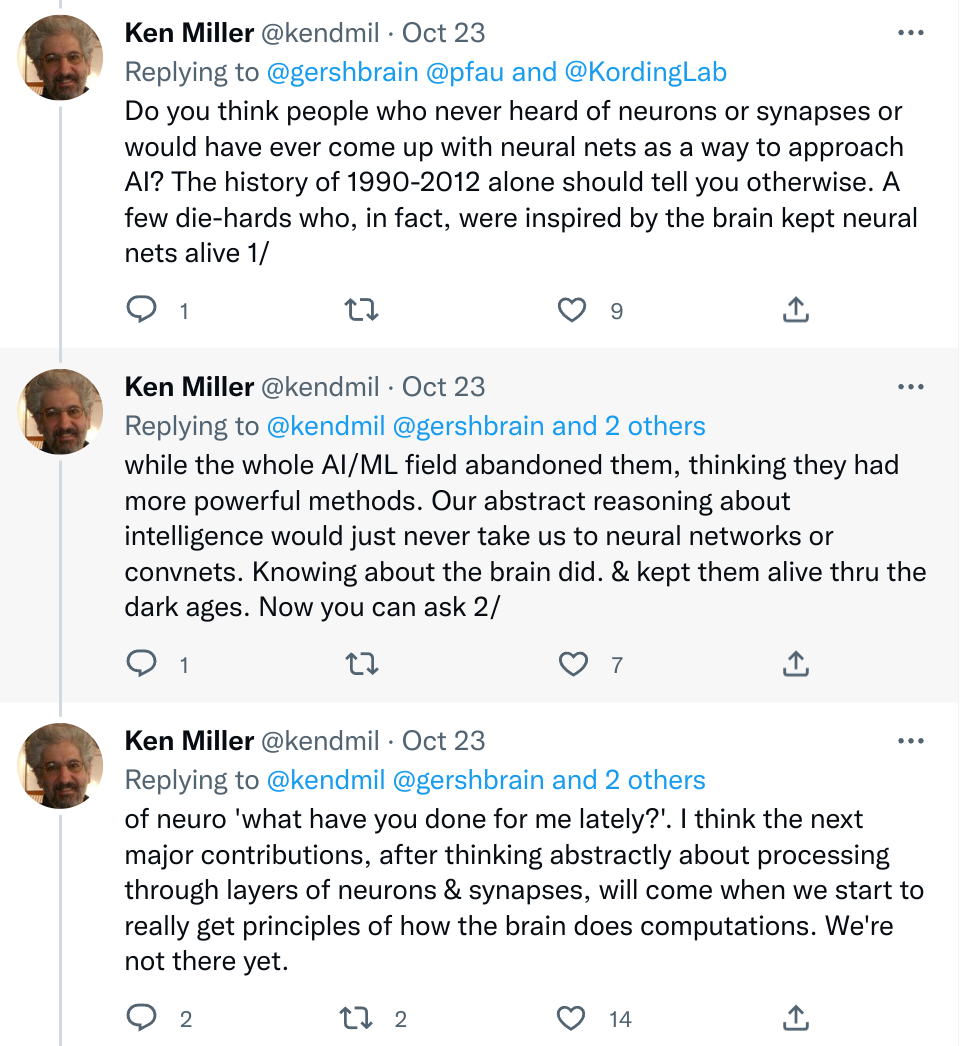Click Ken Miller's avatar on the first tweet
This screenshot has width=978, height=1046.
click(x=62, y=58)
